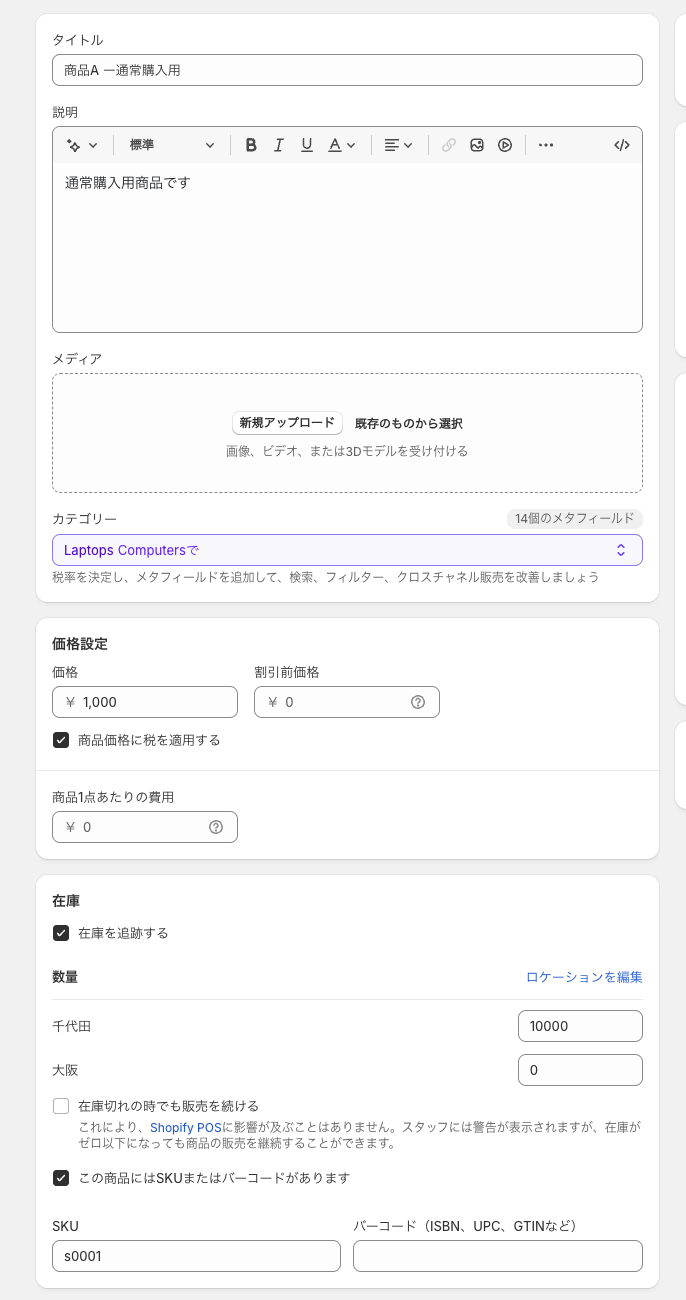
Task: Open the 標準 paragraph style dropdown
Action: click(x=171, y=145)
